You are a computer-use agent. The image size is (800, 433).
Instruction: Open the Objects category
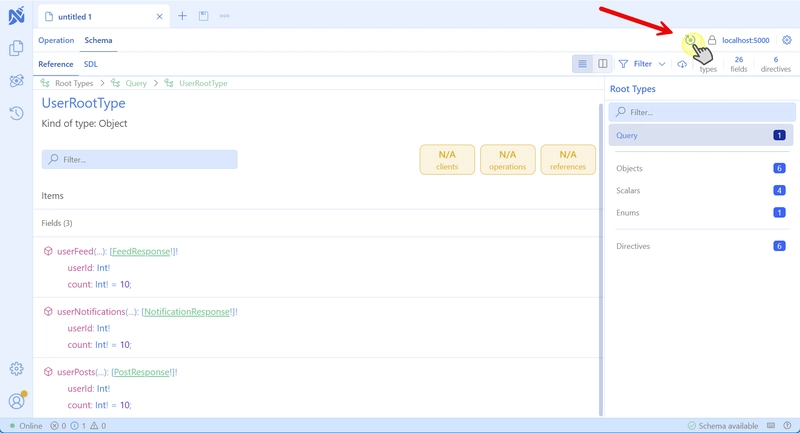tap(701, 168)
